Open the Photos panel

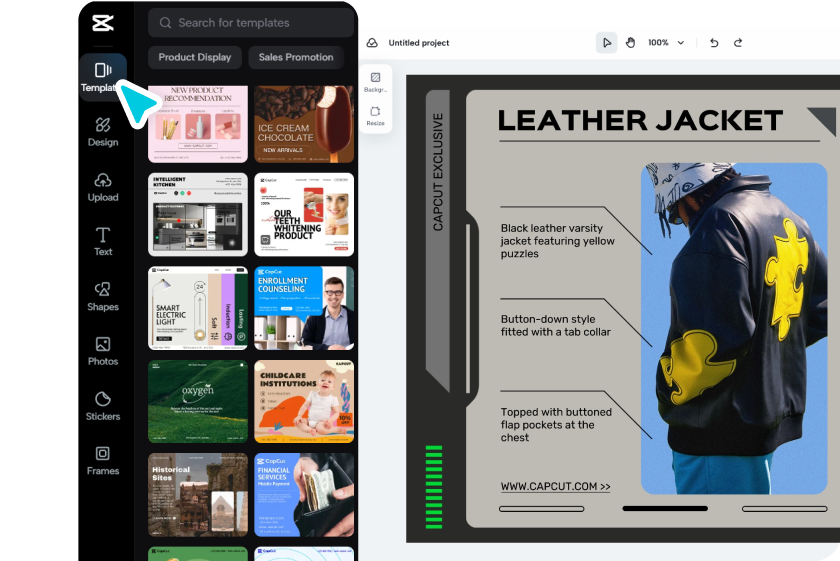[x=103, y=351]
